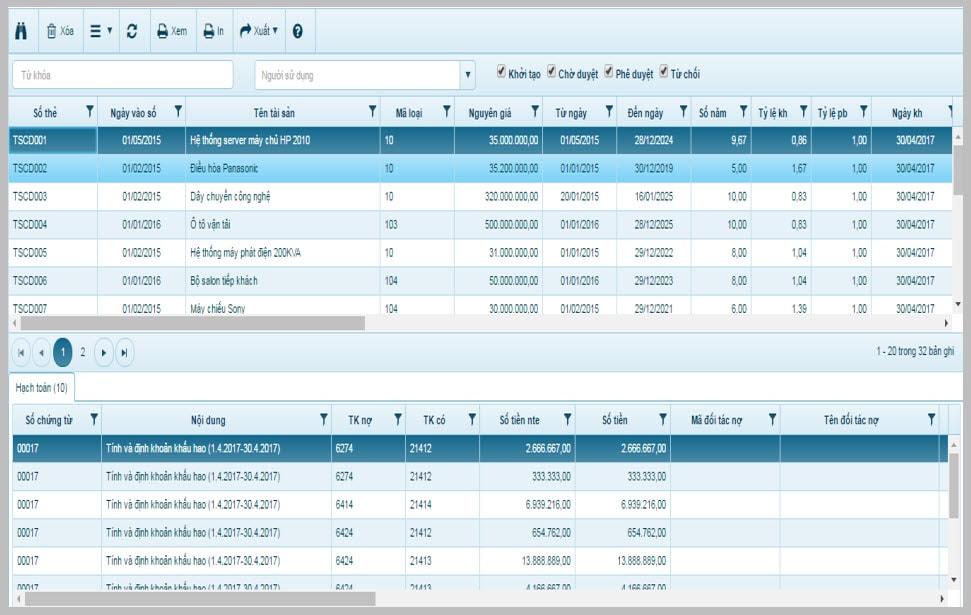
Task: Sort by Tên tài sản column header
Action: pos(274,113)
